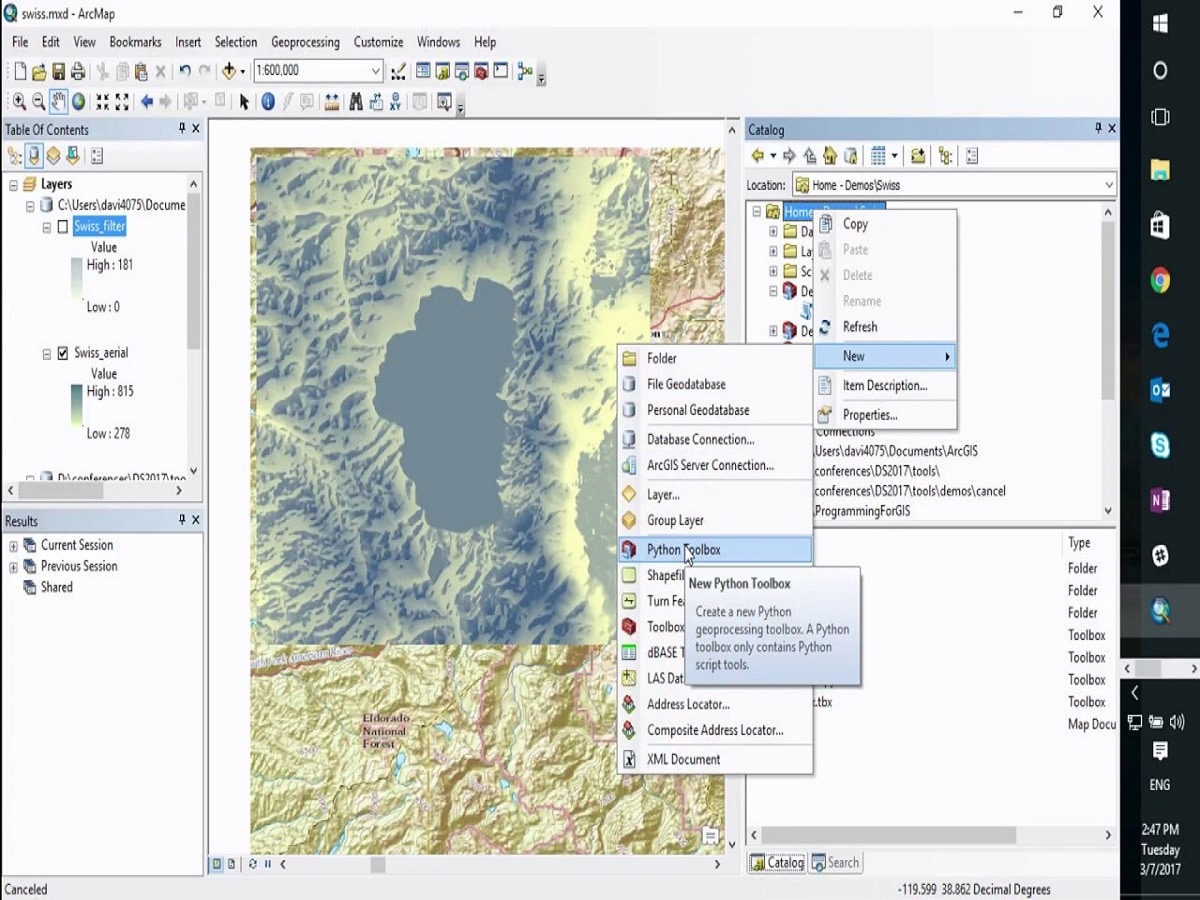This screenshot has width=1200, height=900.
Task: Expand the Current Session results node
Action: tap(14, 546)
